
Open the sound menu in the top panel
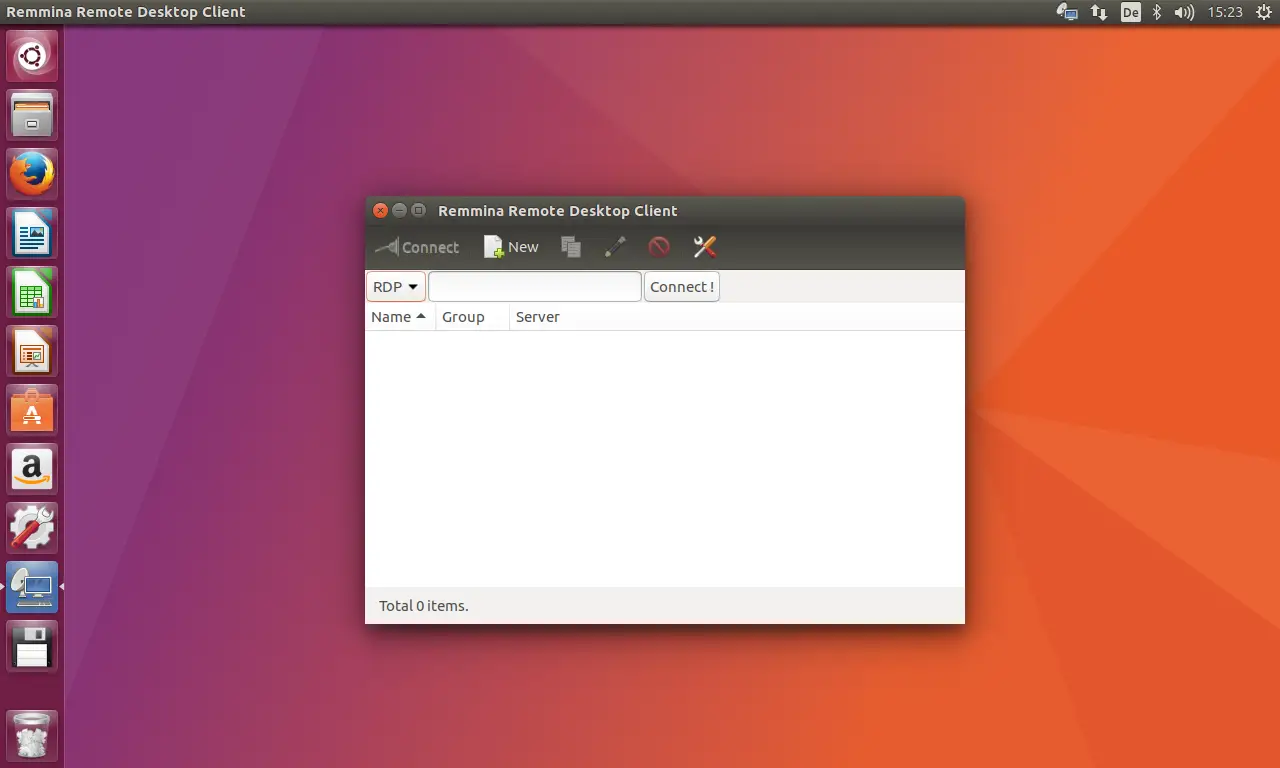click(x=1183, y=12)
